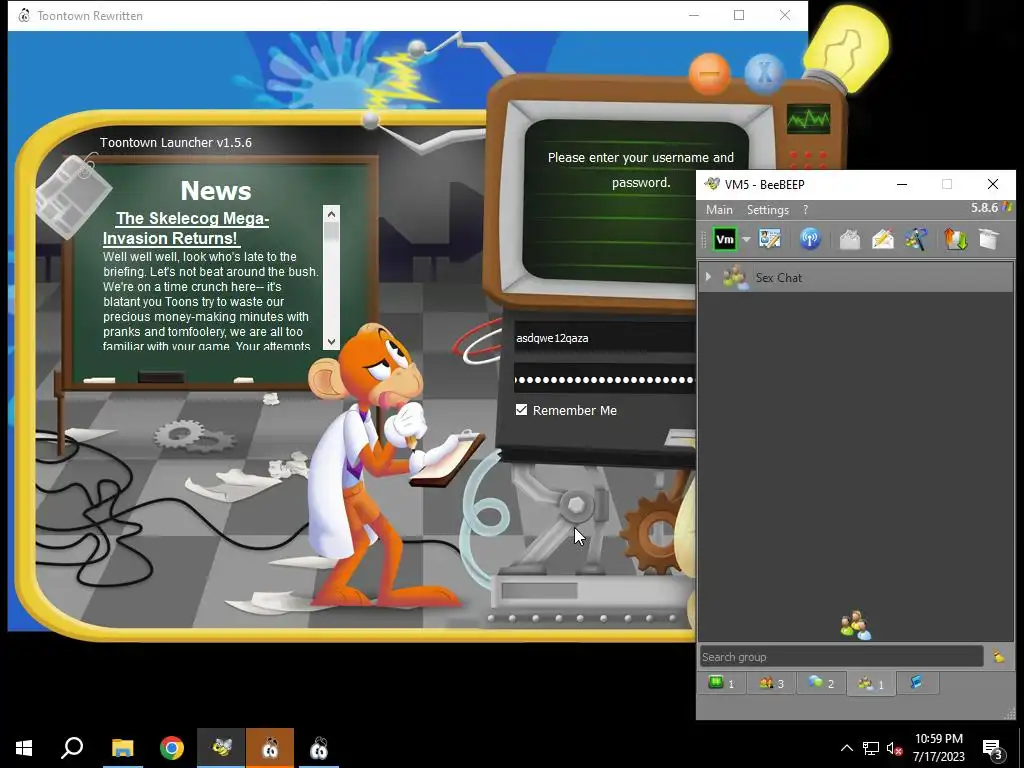This screenshot has width=1024, height=768.
Task: Switch to the blue flag tab in BeeBEEP
Action: 917,682
